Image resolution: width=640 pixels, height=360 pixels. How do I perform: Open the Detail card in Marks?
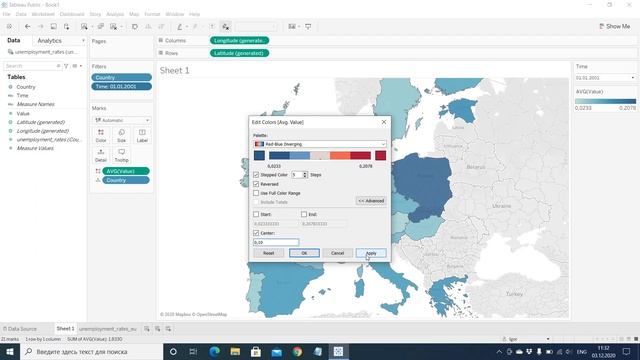click(x=101, y=156)
